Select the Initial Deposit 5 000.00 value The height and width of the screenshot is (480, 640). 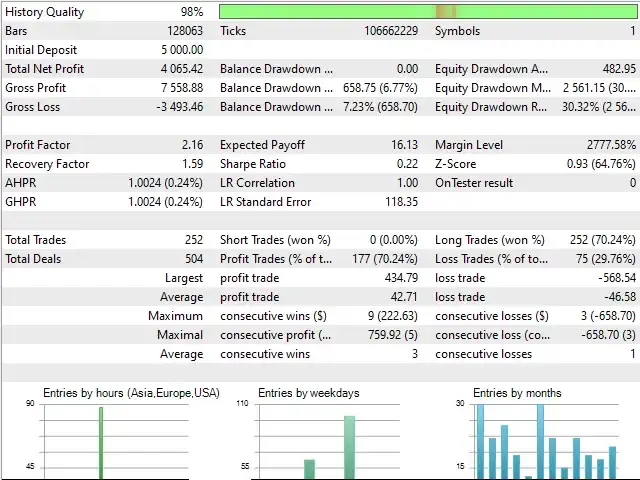tap(182, 50)
